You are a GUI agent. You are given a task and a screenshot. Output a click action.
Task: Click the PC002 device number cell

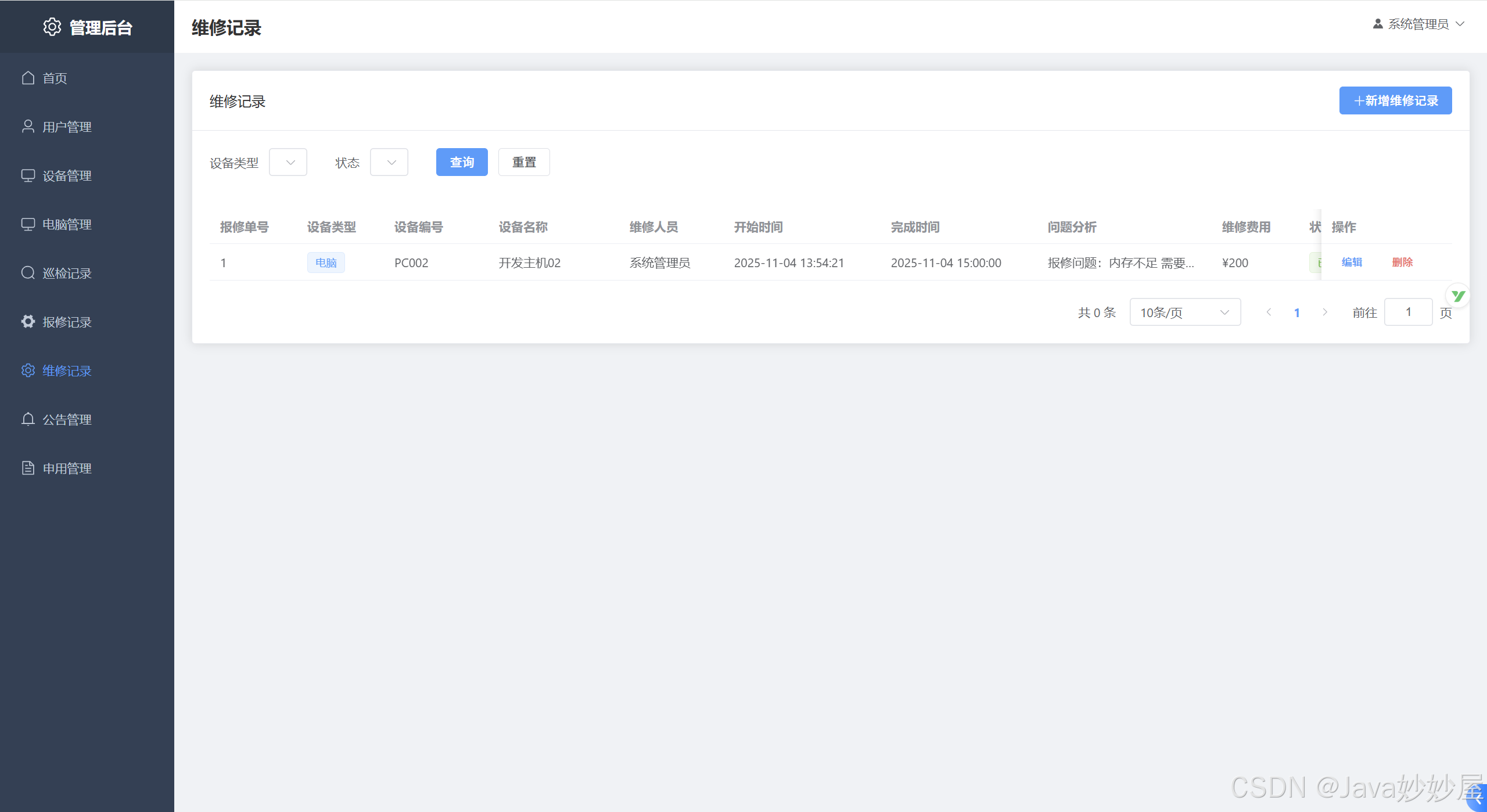coord(411,263)
